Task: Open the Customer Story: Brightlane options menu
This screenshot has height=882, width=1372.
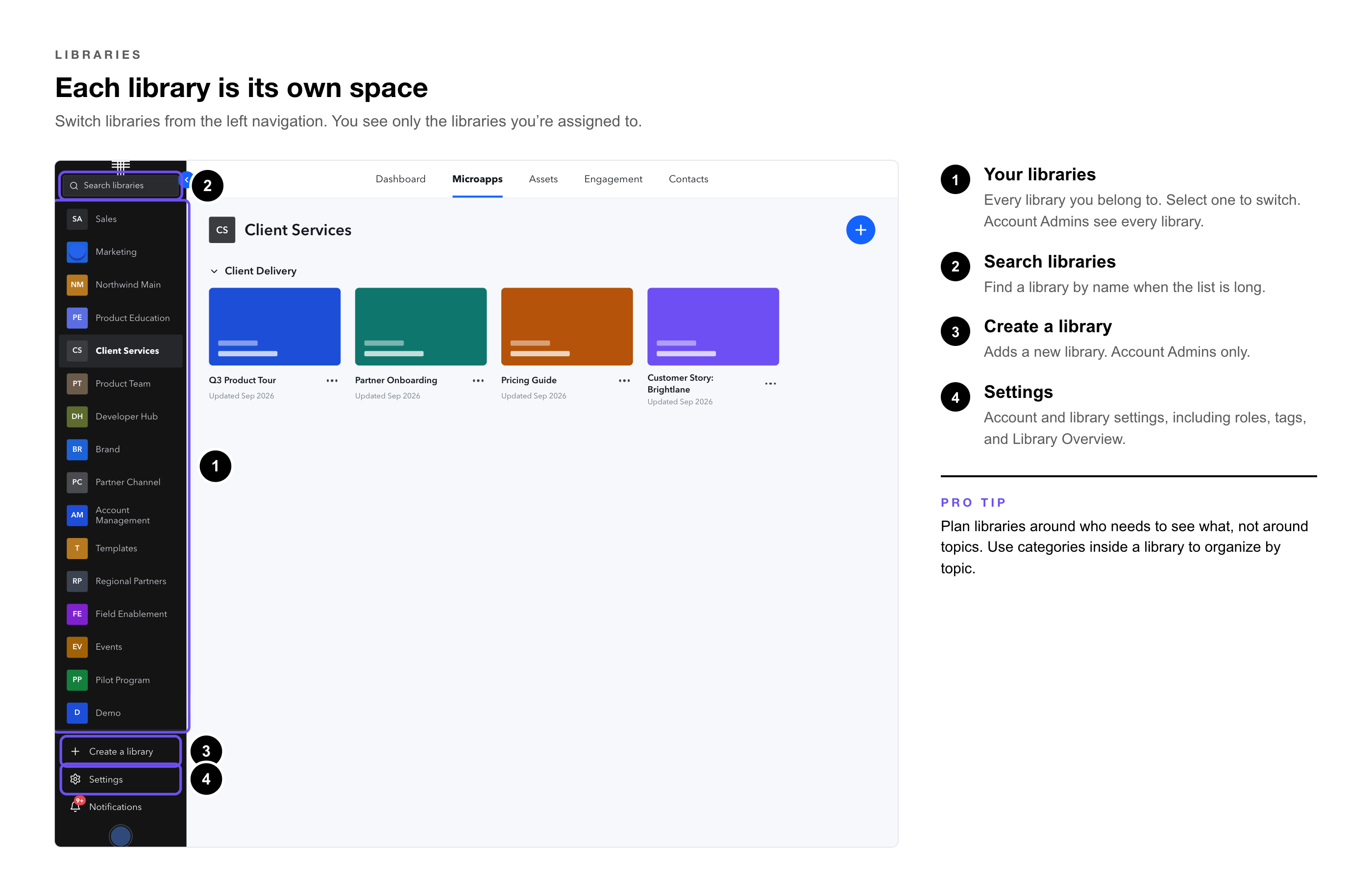Action: [x=770, y=384]
